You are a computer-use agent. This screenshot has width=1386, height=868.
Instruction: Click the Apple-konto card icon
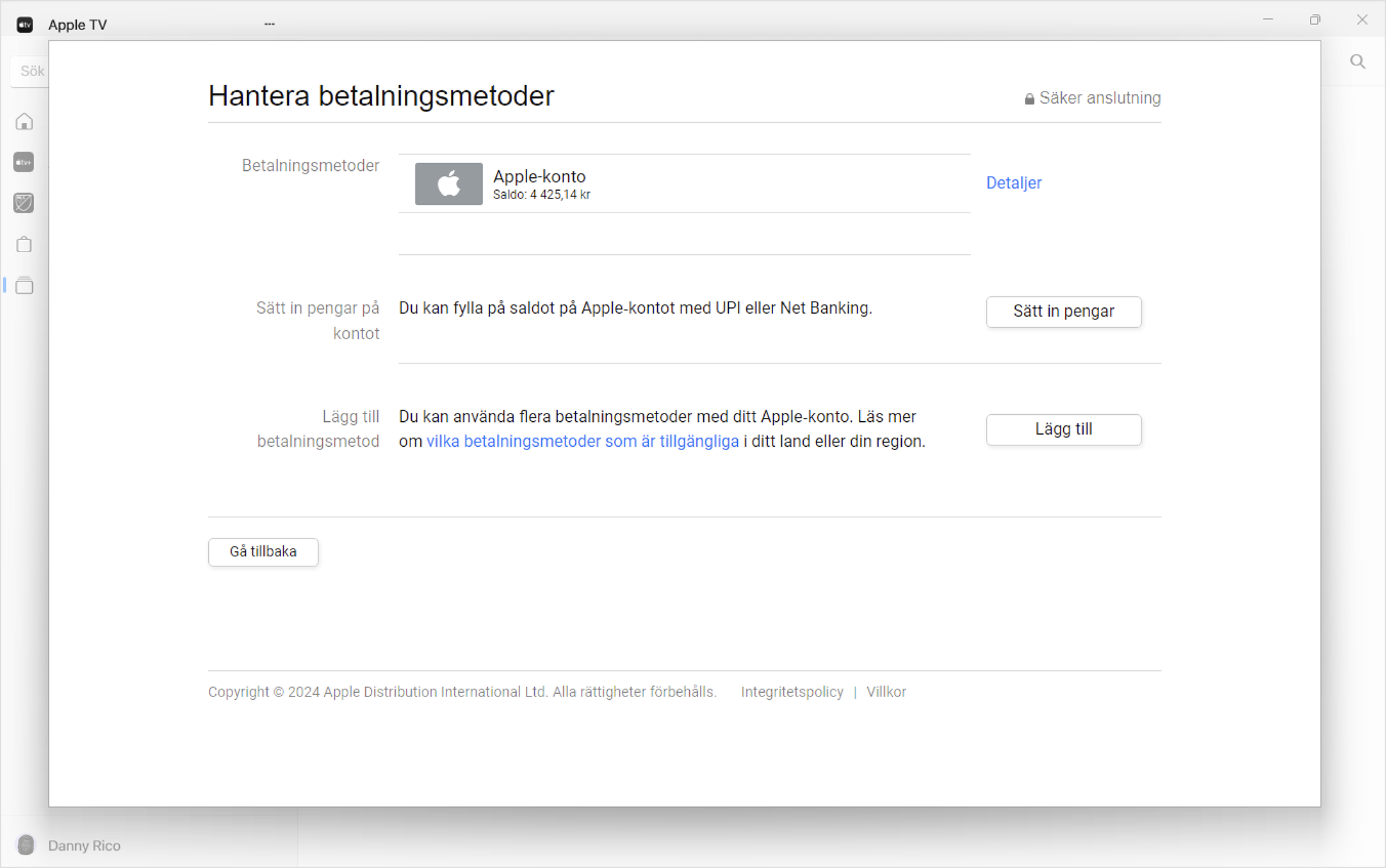pos(448,184)
